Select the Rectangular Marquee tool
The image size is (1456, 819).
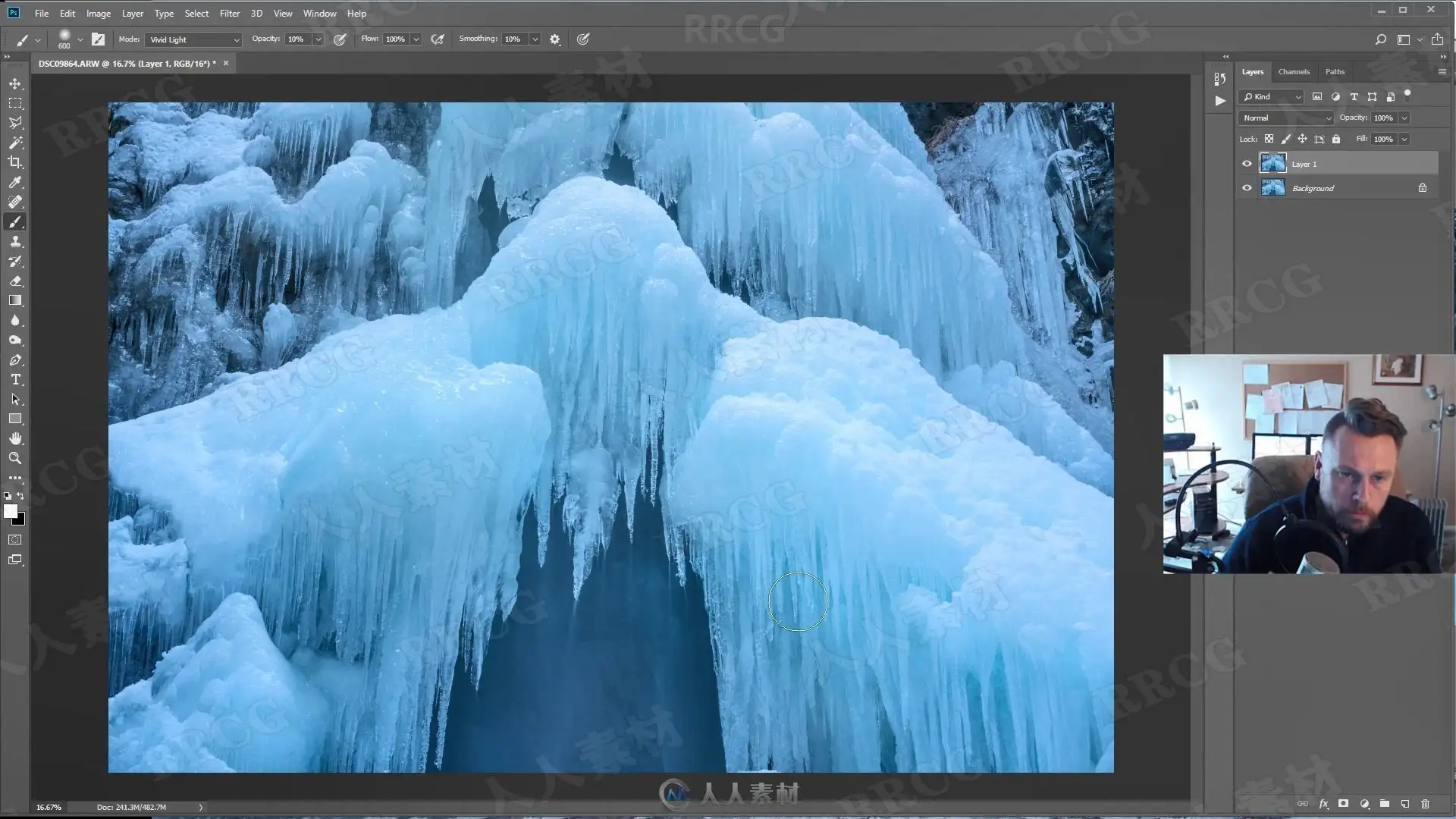pyautogui.click(x=15, y=103)
